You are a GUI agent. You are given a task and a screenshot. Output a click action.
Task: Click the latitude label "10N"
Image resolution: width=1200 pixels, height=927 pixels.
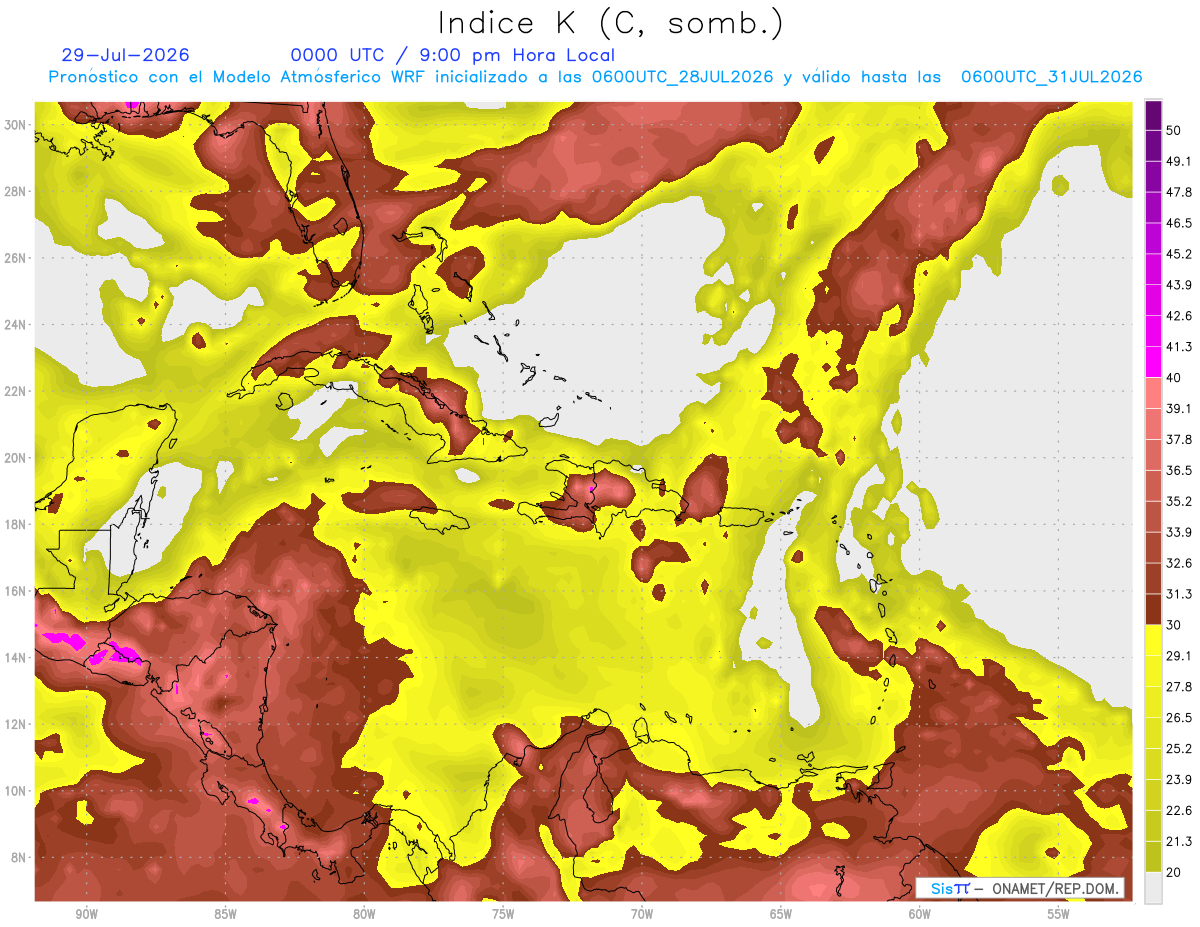15,791
